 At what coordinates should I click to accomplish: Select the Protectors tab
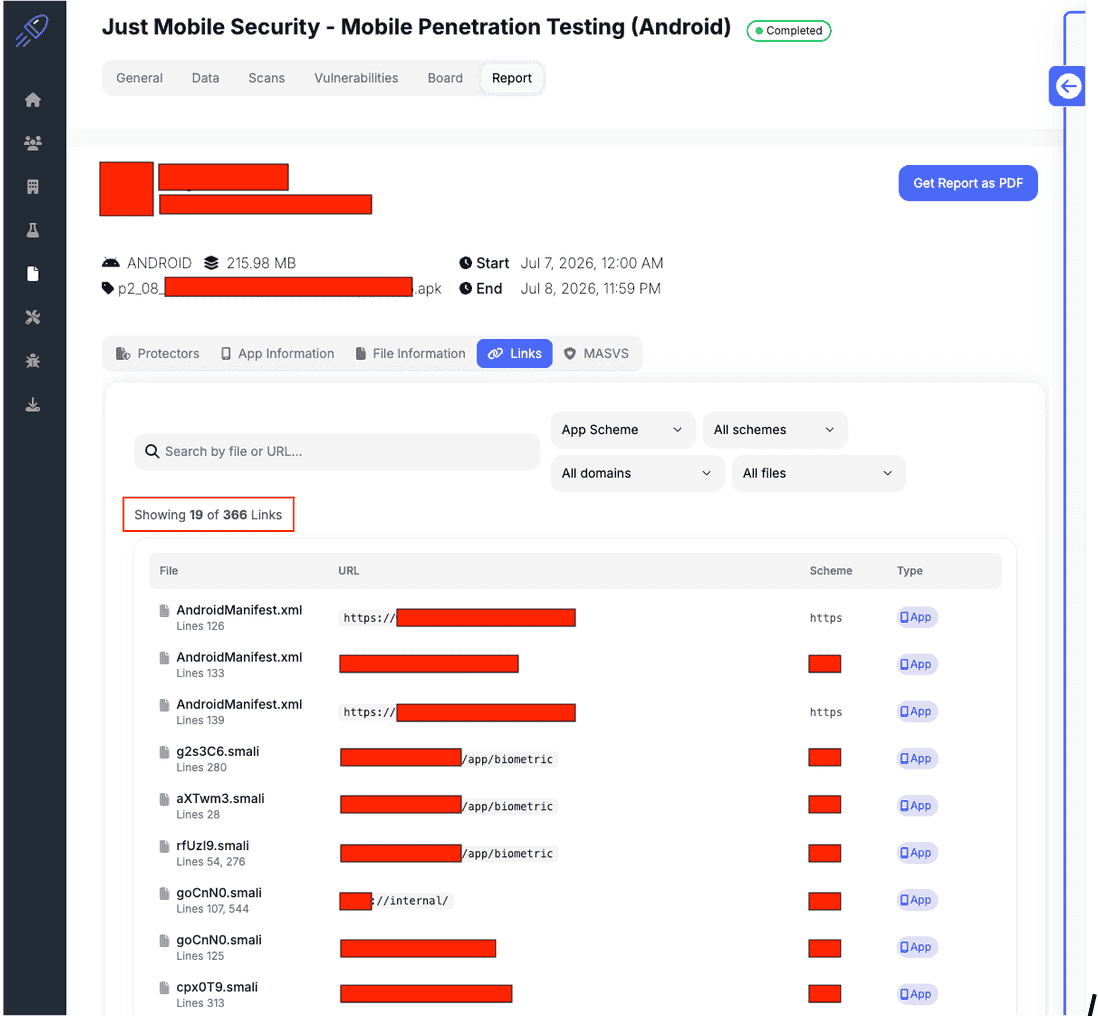(x=158, y=354)
